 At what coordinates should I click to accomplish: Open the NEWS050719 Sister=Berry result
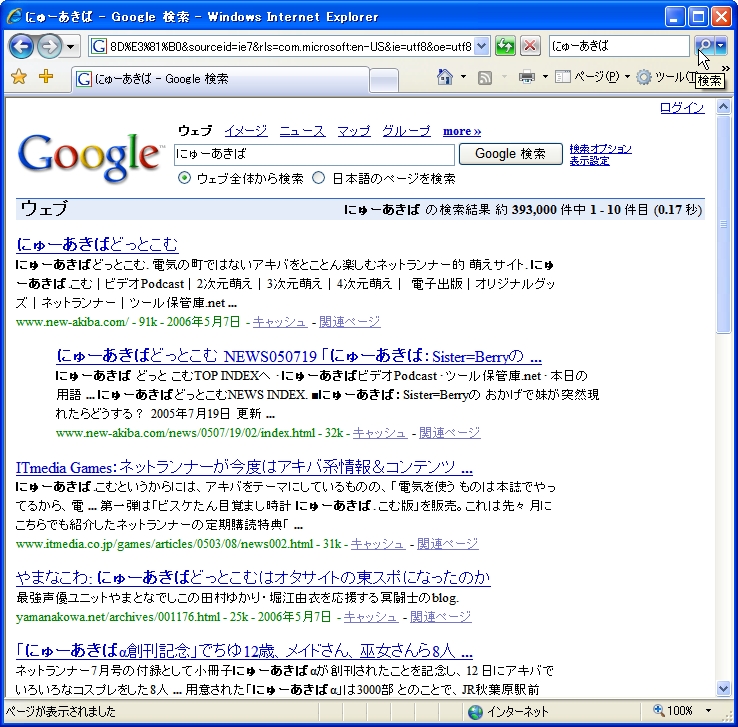pyautogui.click(x=299, y=356)
